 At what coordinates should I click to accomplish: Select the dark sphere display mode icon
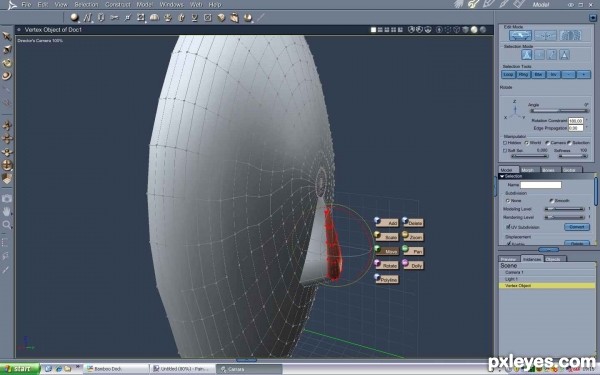[x=483, y=29]
